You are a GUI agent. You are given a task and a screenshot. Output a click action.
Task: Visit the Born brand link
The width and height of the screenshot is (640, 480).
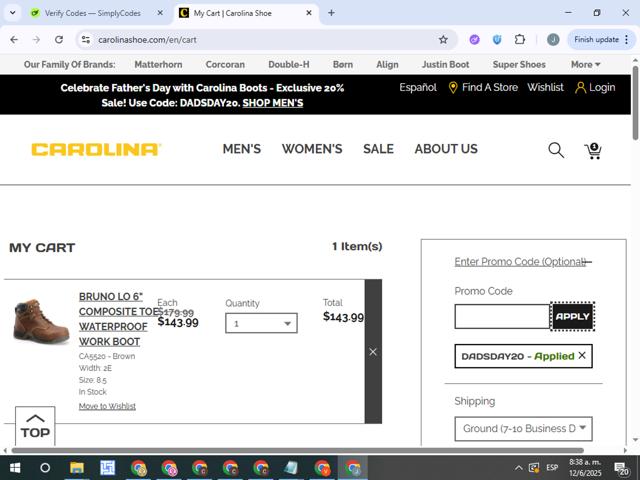coord(343,64)
